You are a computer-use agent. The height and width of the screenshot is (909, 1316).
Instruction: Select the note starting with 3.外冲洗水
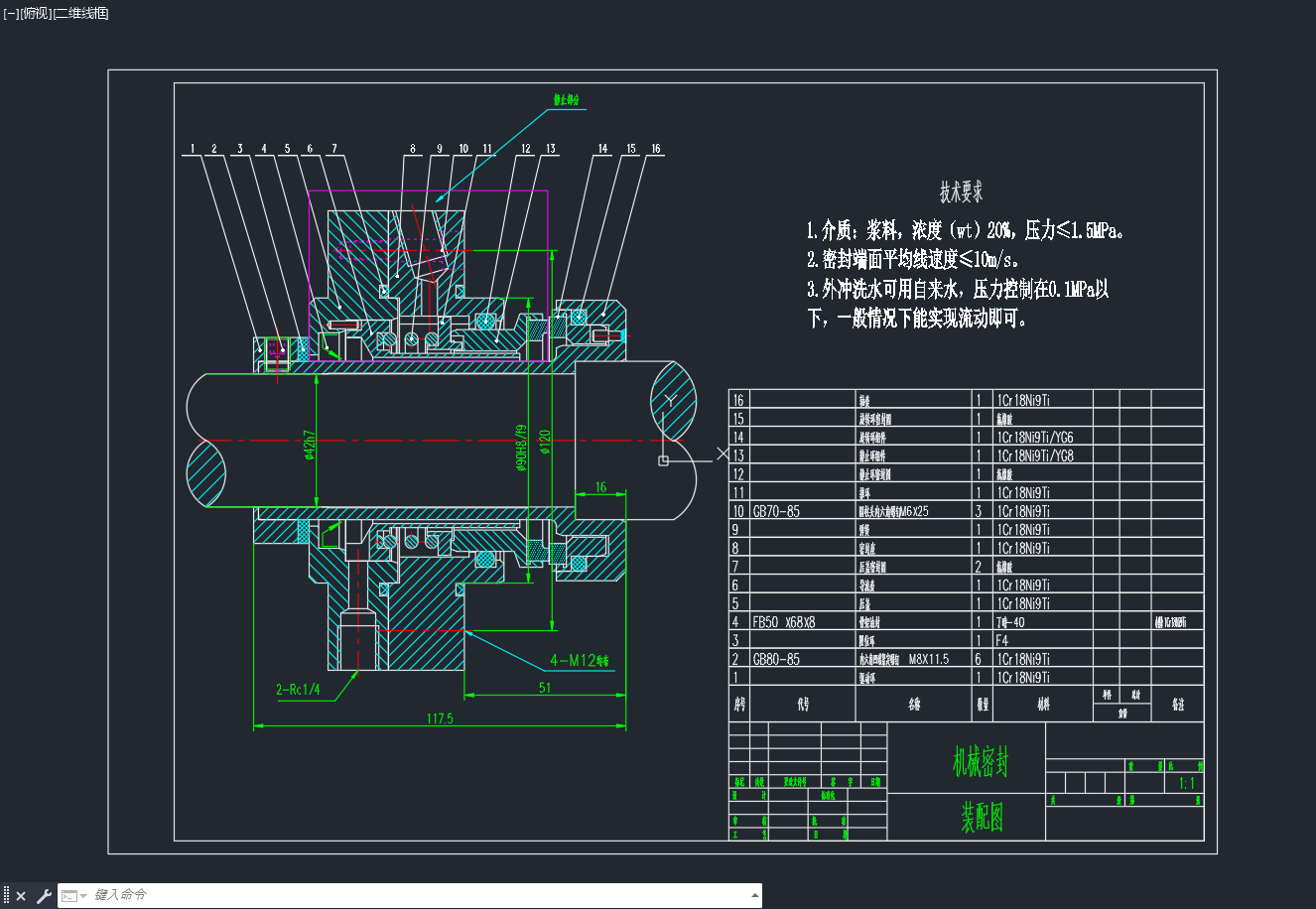tap(958, 304)
